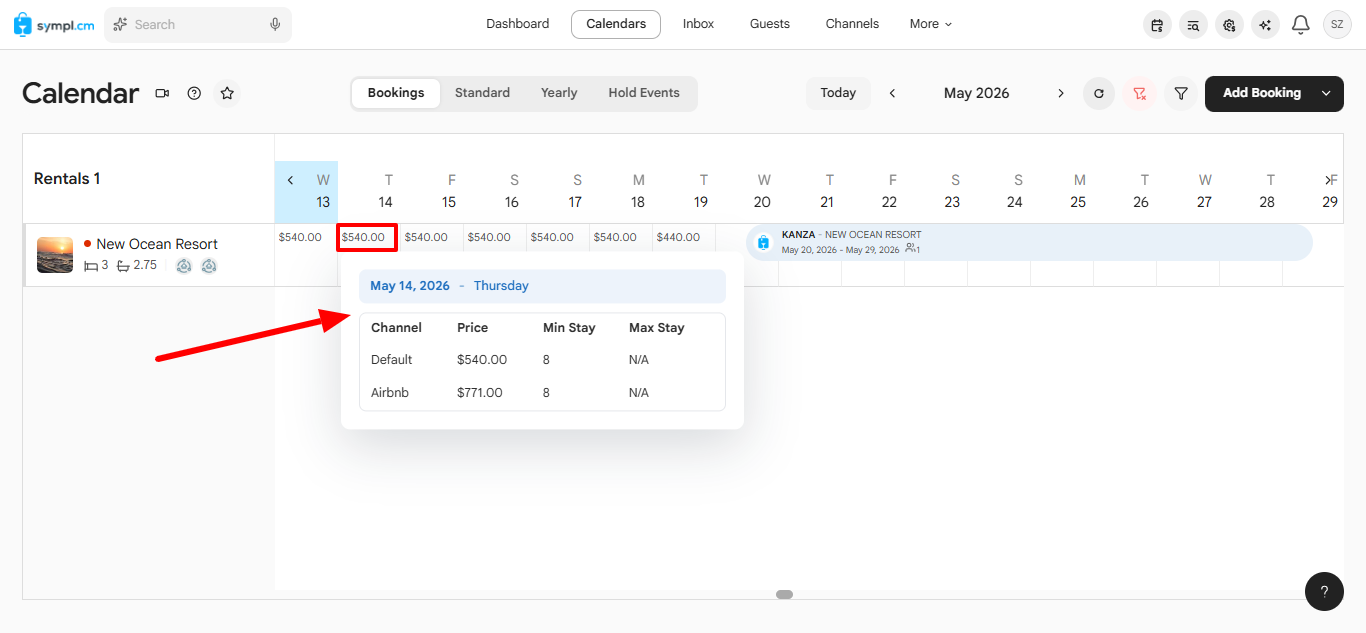Expand the More menu

point(931,24)
